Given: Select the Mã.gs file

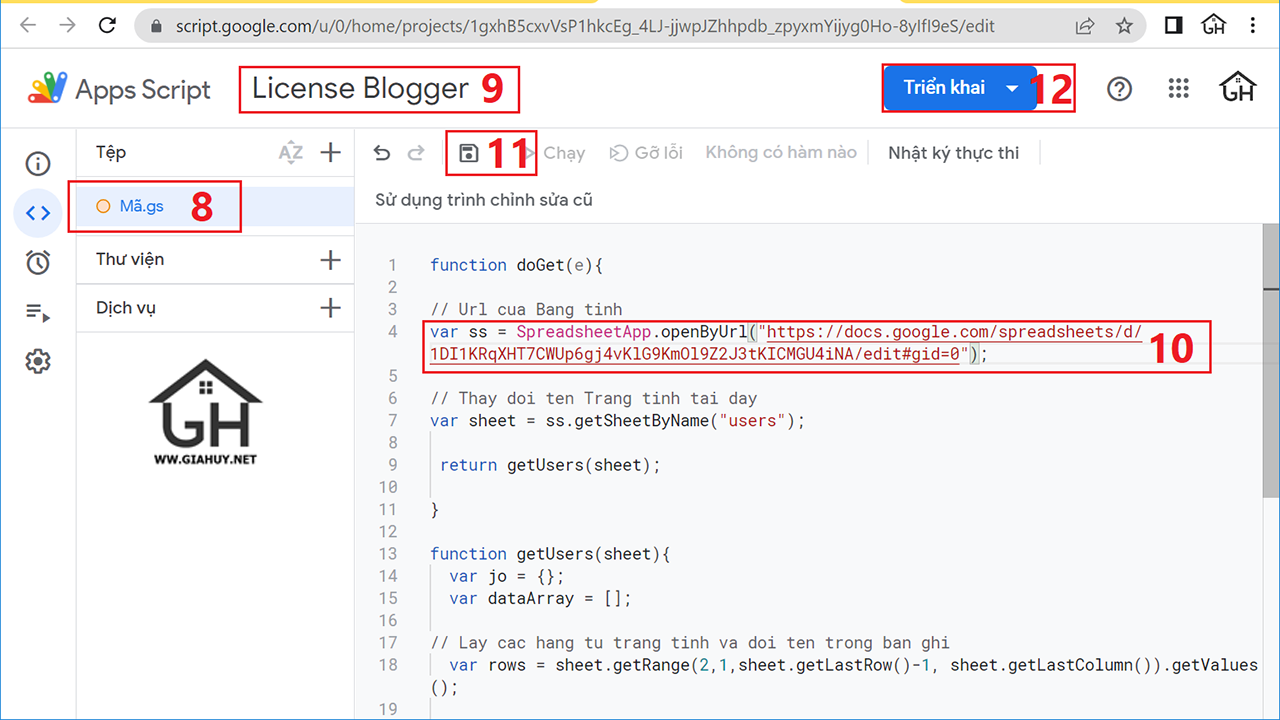Looking at the screenshot, I should click(215, 207).
